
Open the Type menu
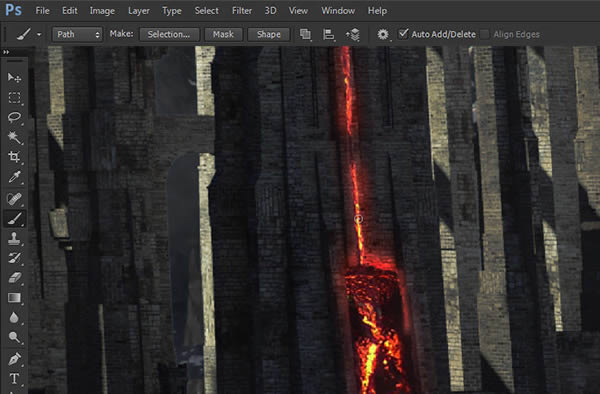(x=172, y=11)
